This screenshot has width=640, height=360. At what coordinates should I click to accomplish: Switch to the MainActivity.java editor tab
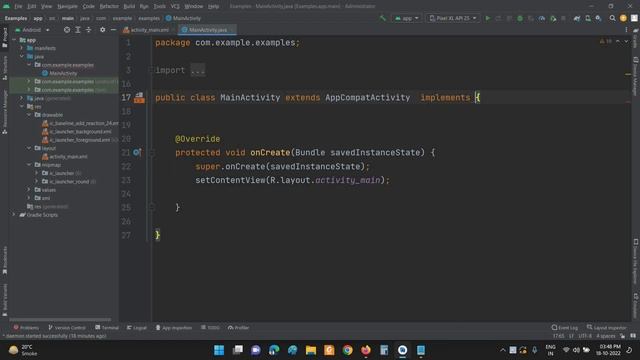[x=208, y=30]
